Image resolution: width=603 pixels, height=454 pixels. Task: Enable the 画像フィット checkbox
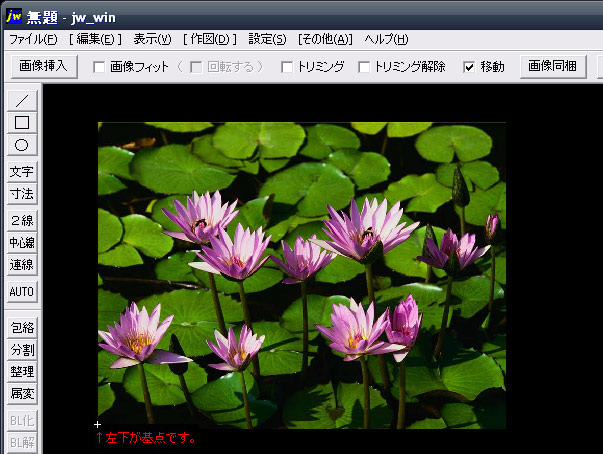(99, 67)
